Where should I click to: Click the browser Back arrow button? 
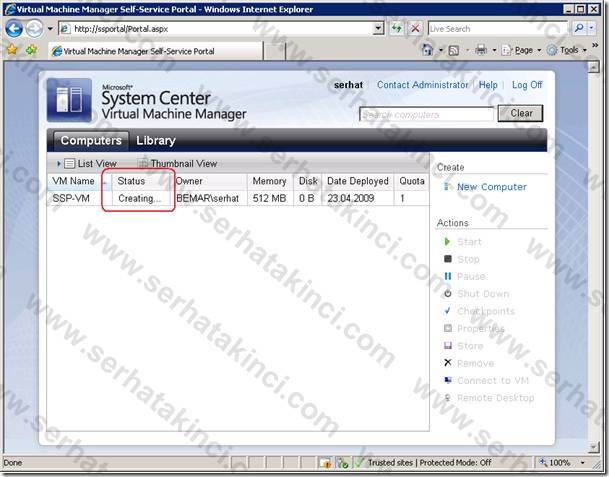pyautogui.click(x=14, y=29)
